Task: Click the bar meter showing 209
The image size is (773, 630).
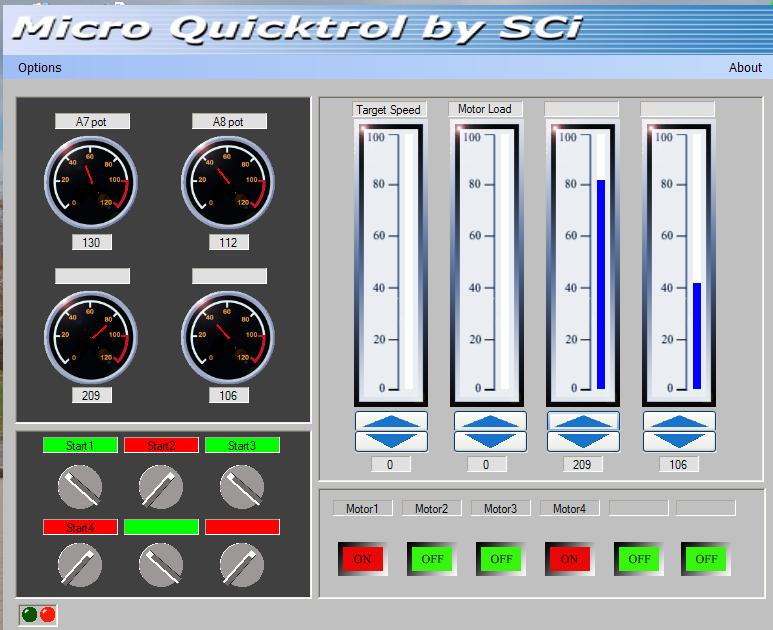Action: (583, 265)
